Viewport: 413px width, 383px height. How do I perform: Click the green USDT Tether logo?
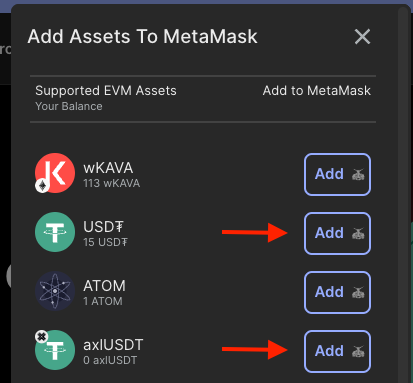click(55, 232)
